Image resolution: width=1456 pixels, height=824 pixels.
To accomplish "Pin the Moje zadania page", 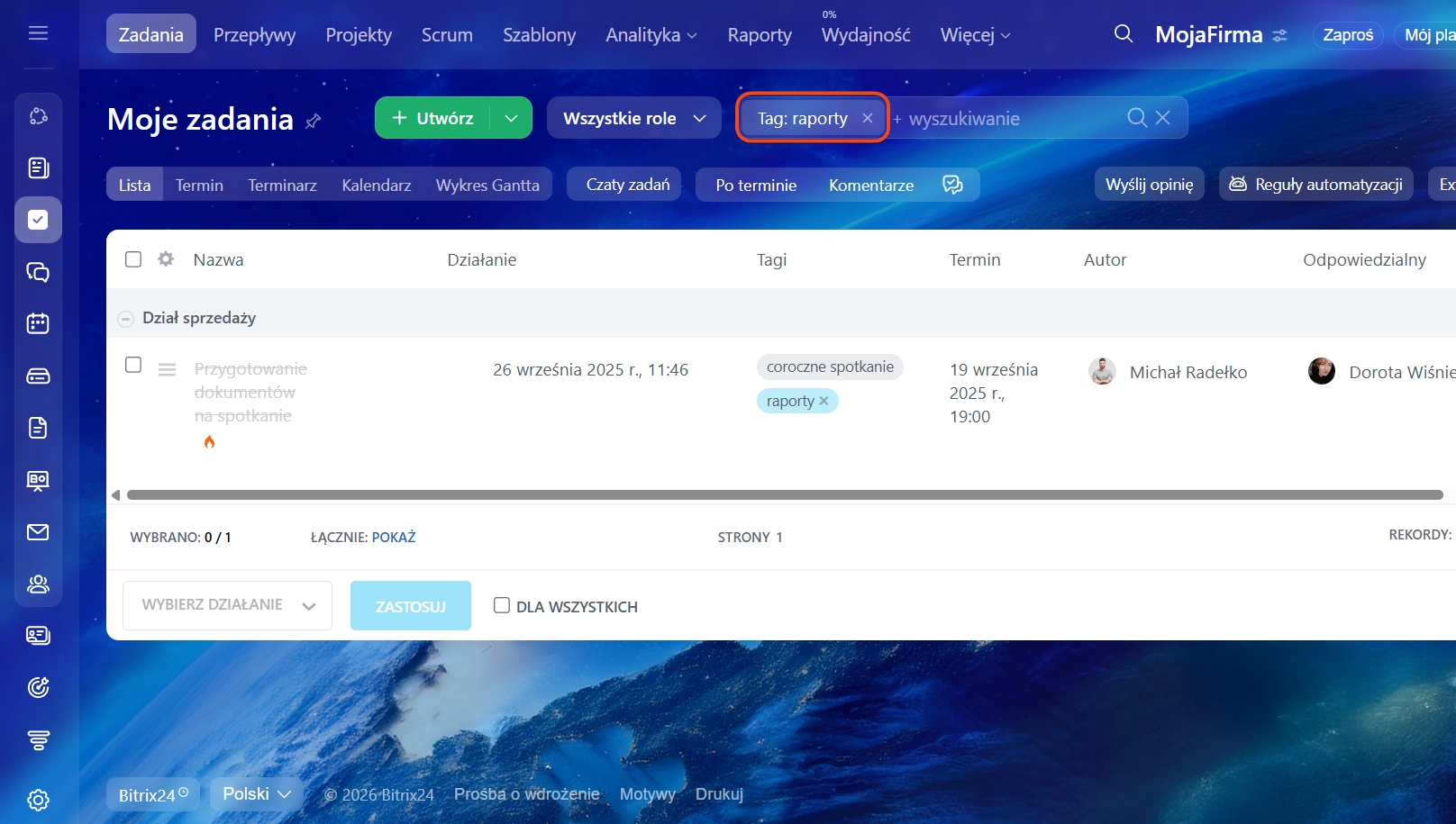I will coord(314,121).
